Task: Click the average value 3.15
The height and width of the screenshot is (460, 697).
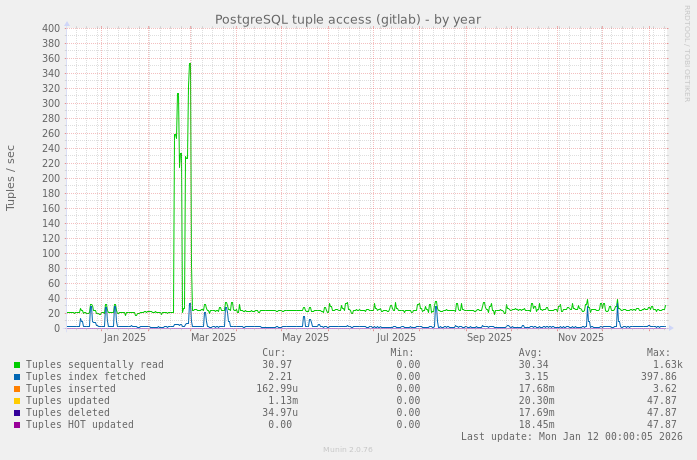Action: [537, 377]
